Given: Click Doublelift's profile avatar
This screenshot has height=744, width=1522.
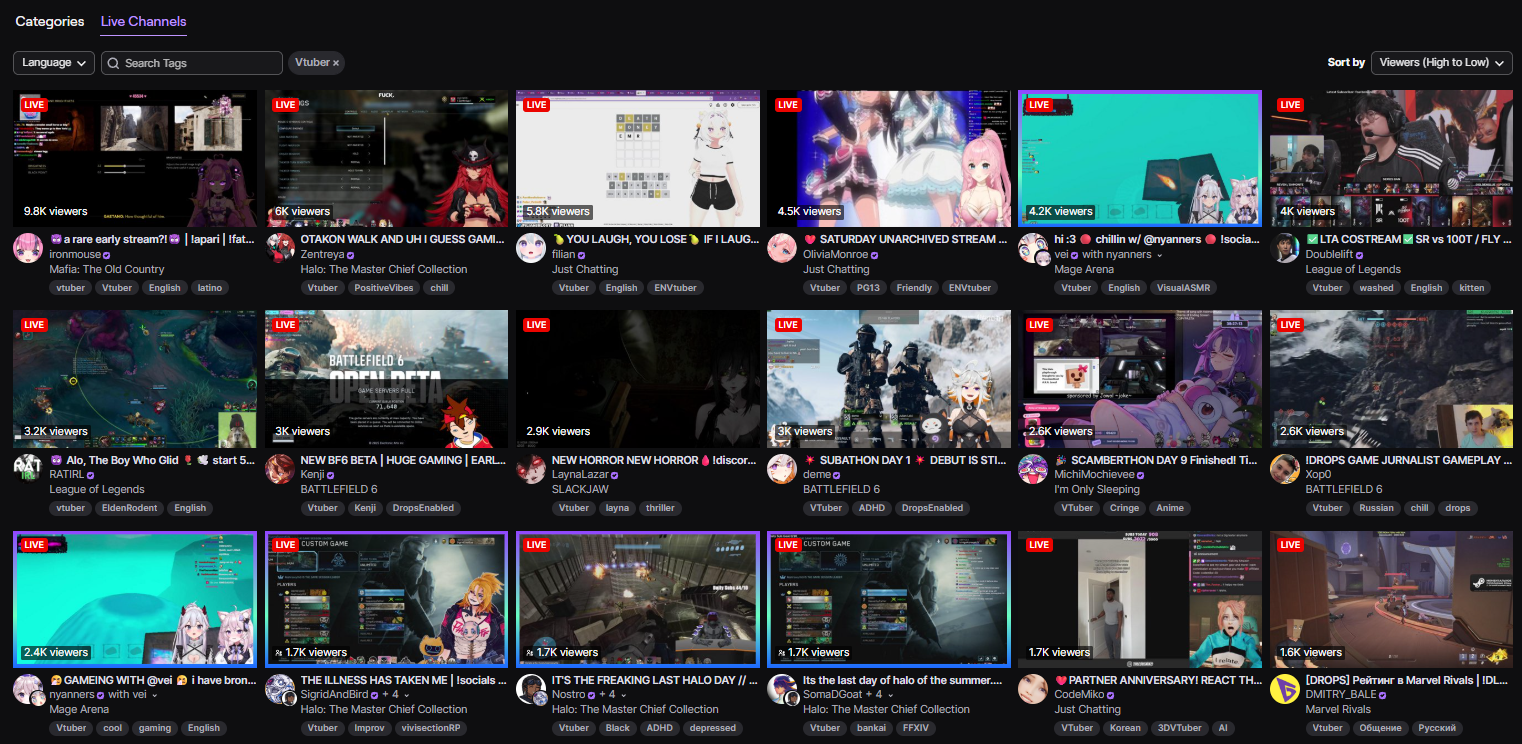Looking at the screenshot, I should (x=1285, y=248).
